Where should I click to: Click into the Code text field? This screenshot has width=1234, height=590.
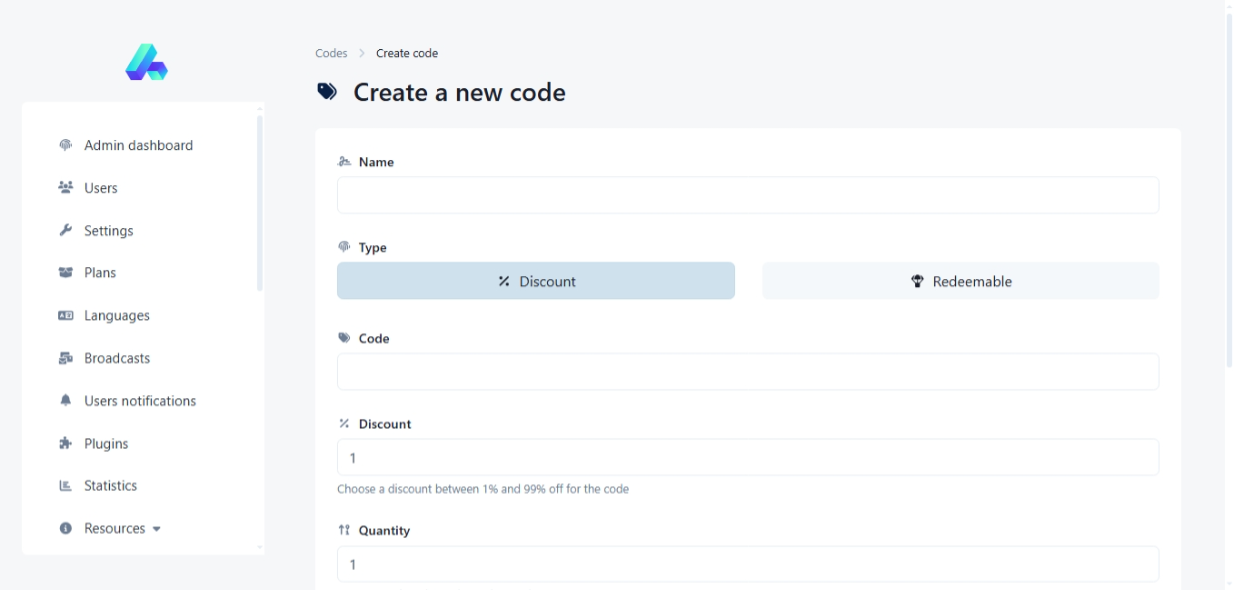[747, 371]
